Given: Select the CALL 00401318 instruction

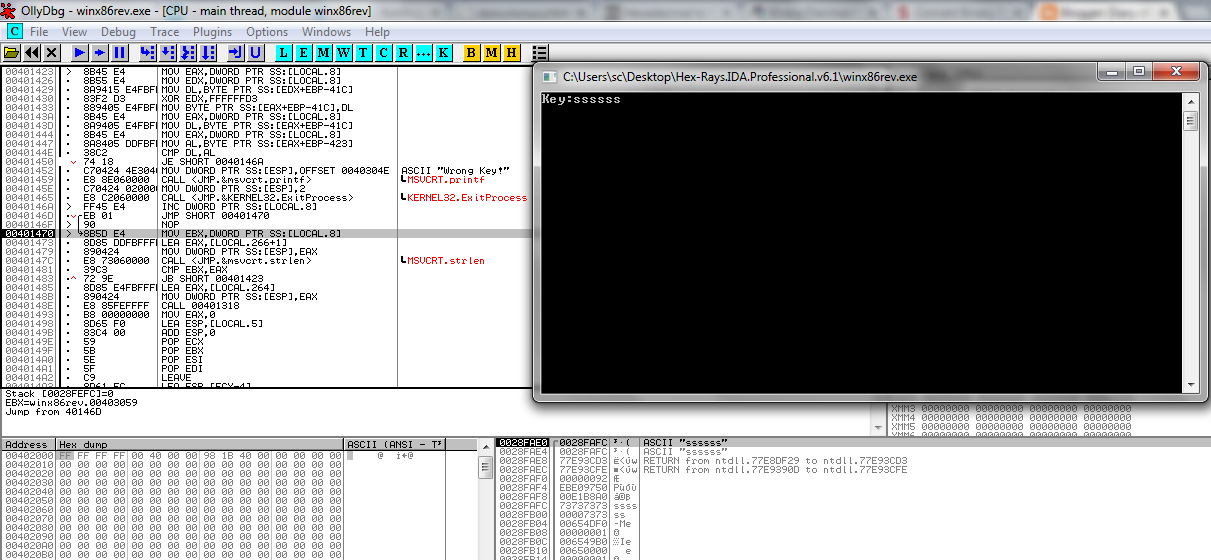Looking at the screenshot, I should [198, 305].
